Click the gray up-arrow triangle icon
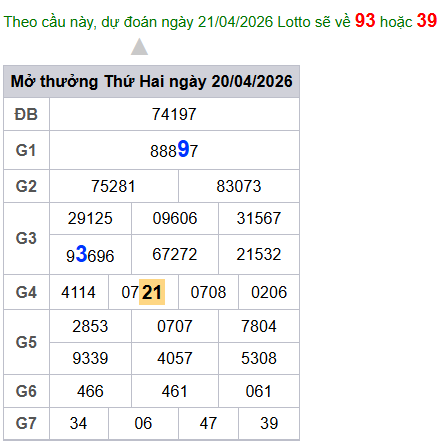Image resolution: width=440 pixels, height=446 pixels. pyautogui.click(x=139, y=47)
